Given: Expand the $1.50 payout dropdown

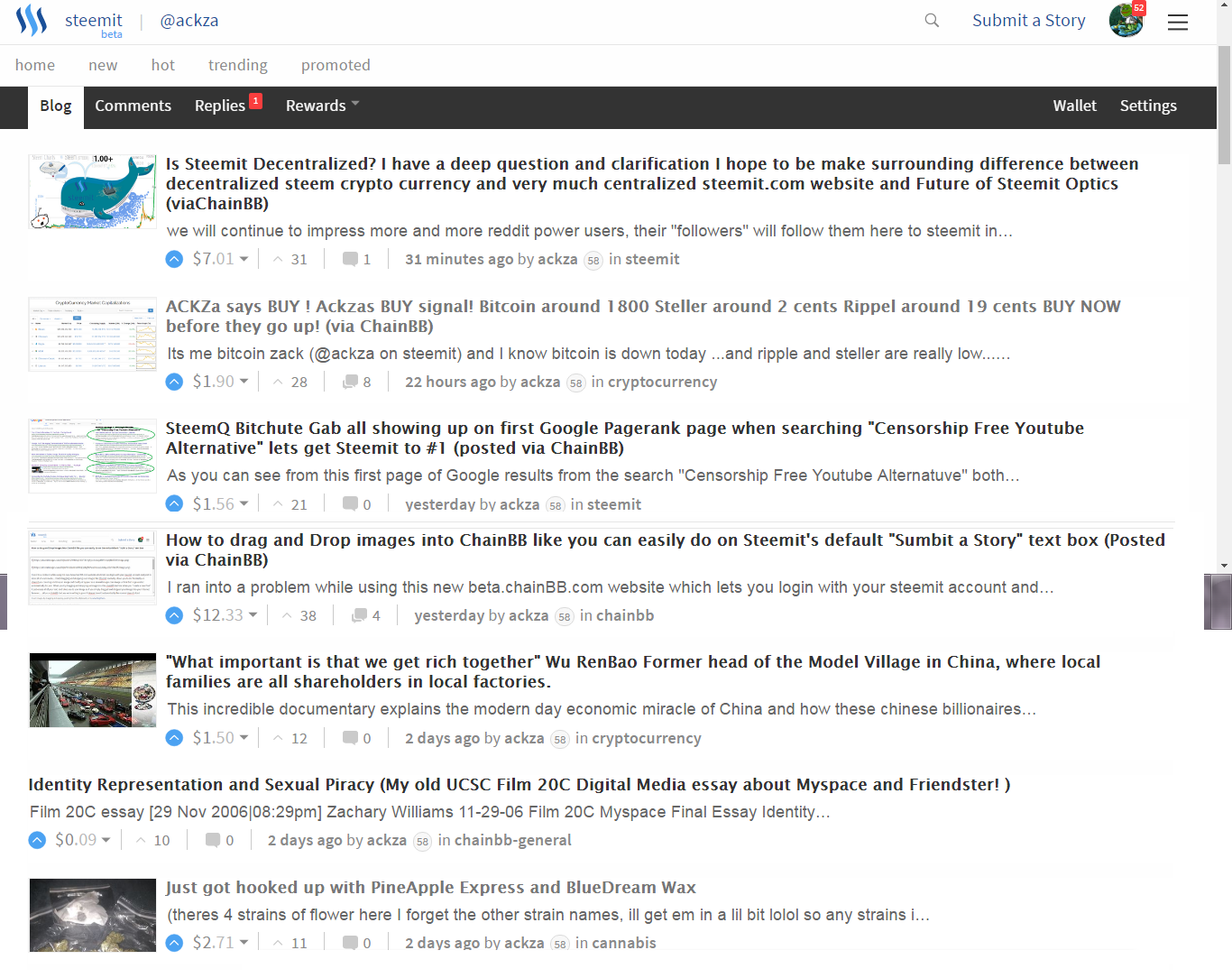Looking at the screenshot, I should tap(220, 738).
